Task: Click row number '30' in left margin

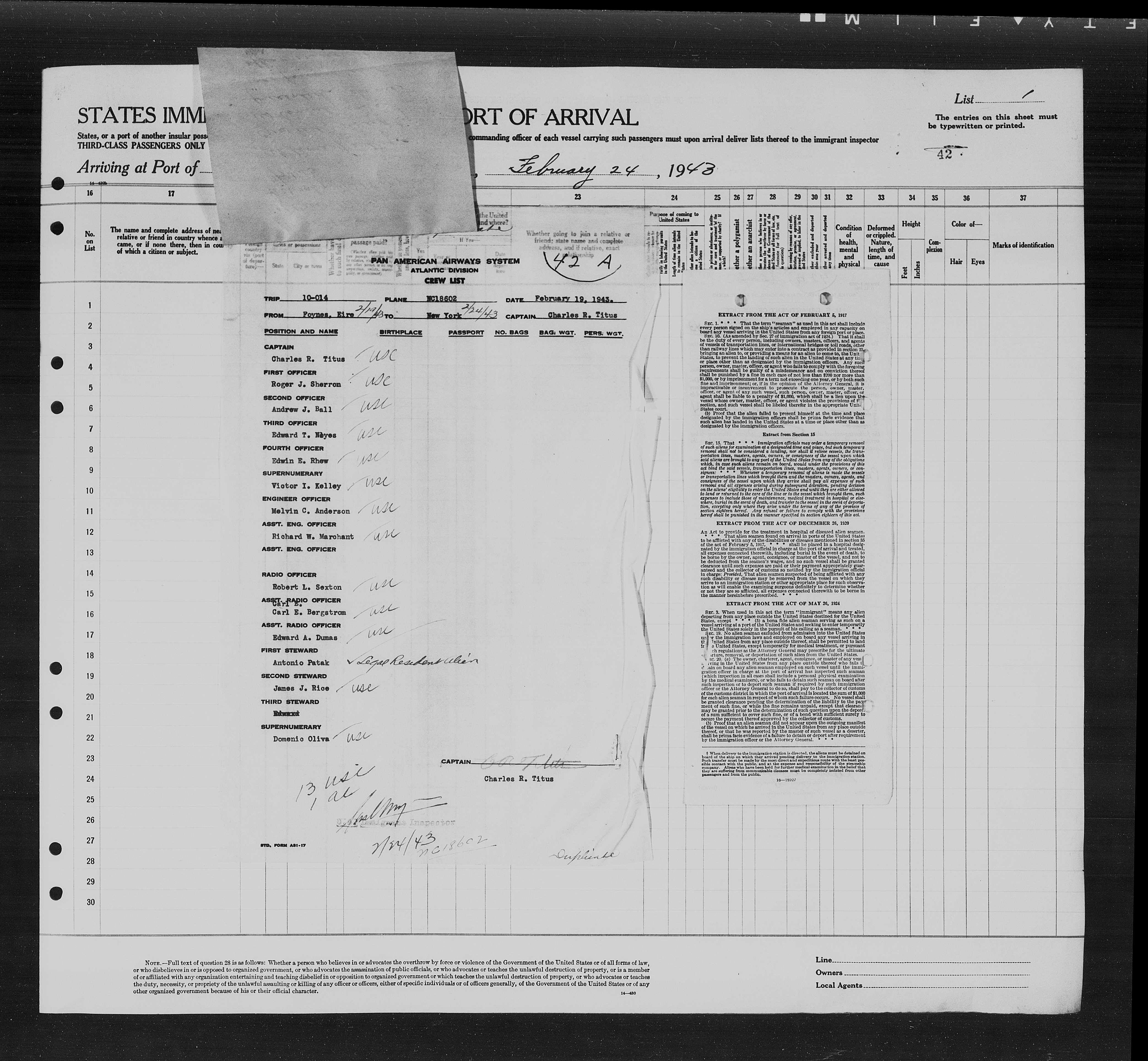Action: tap(90, 902)
